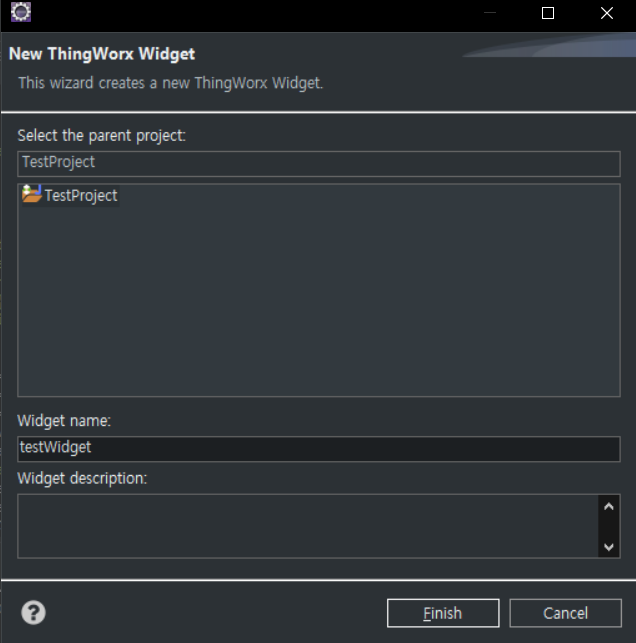636x643 pixels.
Task: Click the Eclipse window icon in title bar
Action: 20,13
